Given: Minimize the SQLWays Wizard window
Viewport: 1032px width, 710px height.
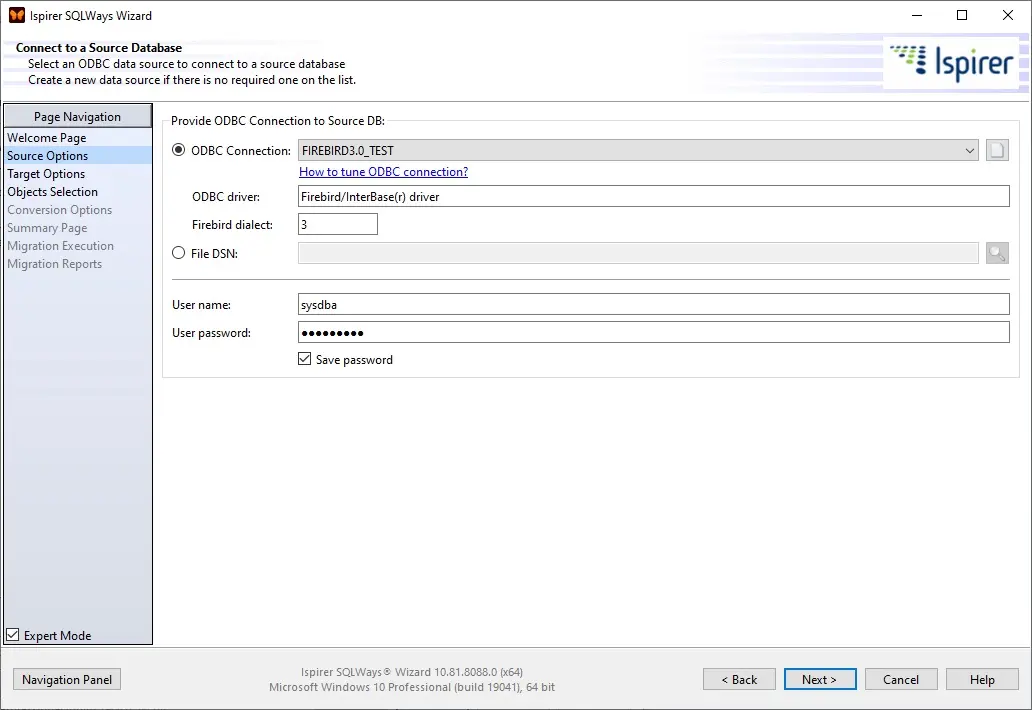Looking at the screenshot, I should pos(917,15).
